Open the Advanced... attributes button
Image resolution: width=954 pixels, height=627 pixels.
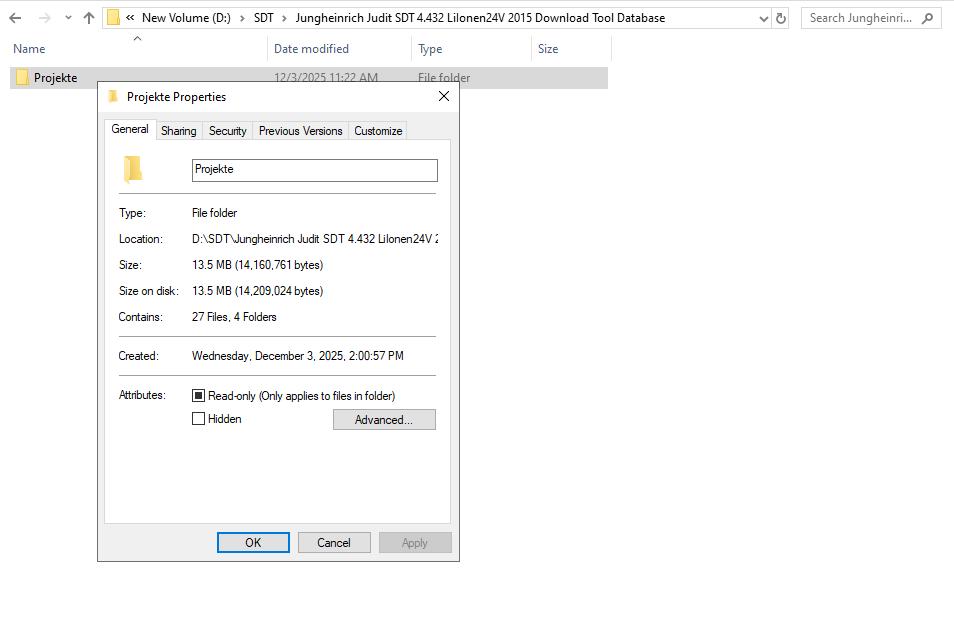384,420
